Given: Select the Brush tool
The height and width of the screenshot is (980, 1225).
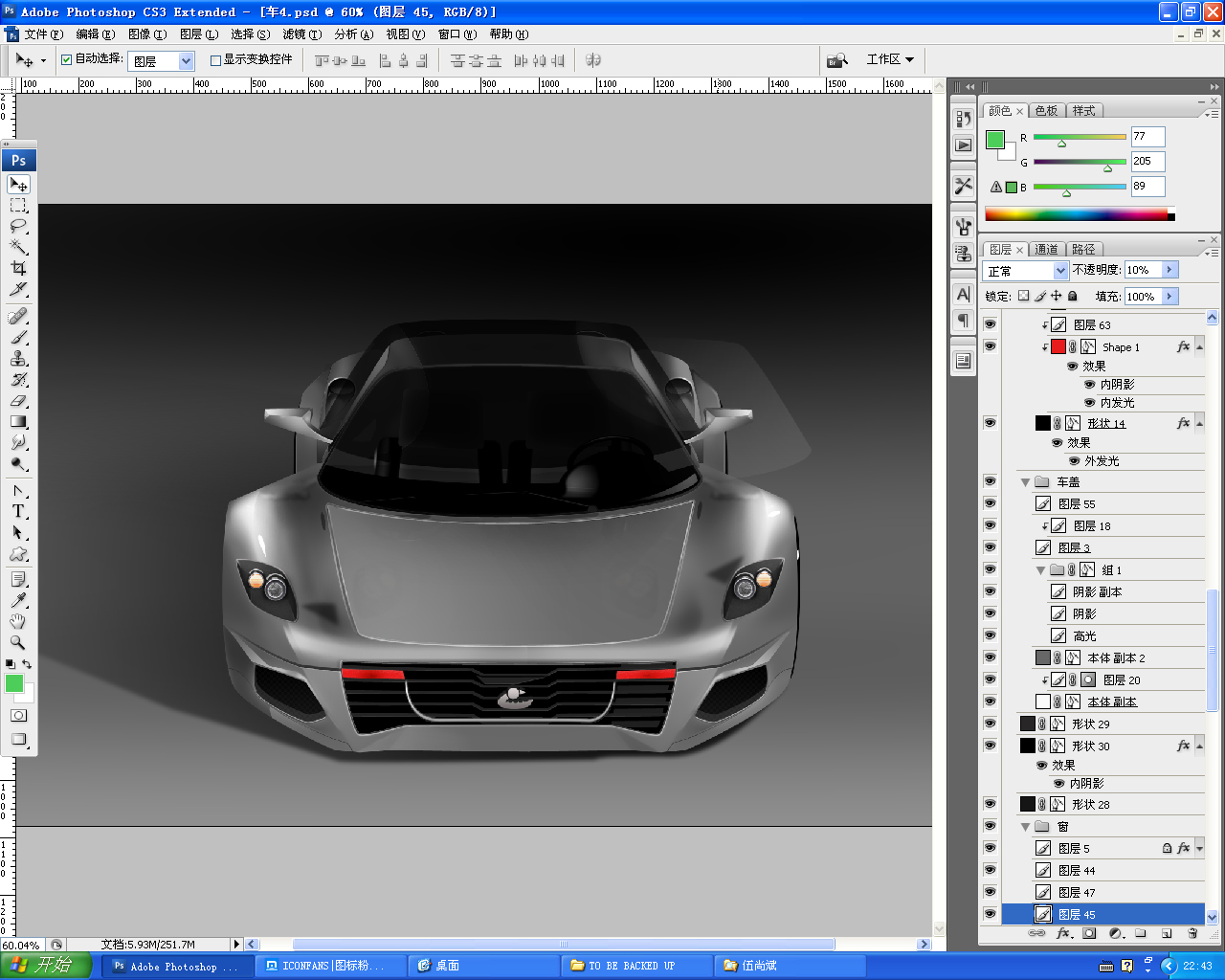Looking at the screenshot, I should coord(19,337).
